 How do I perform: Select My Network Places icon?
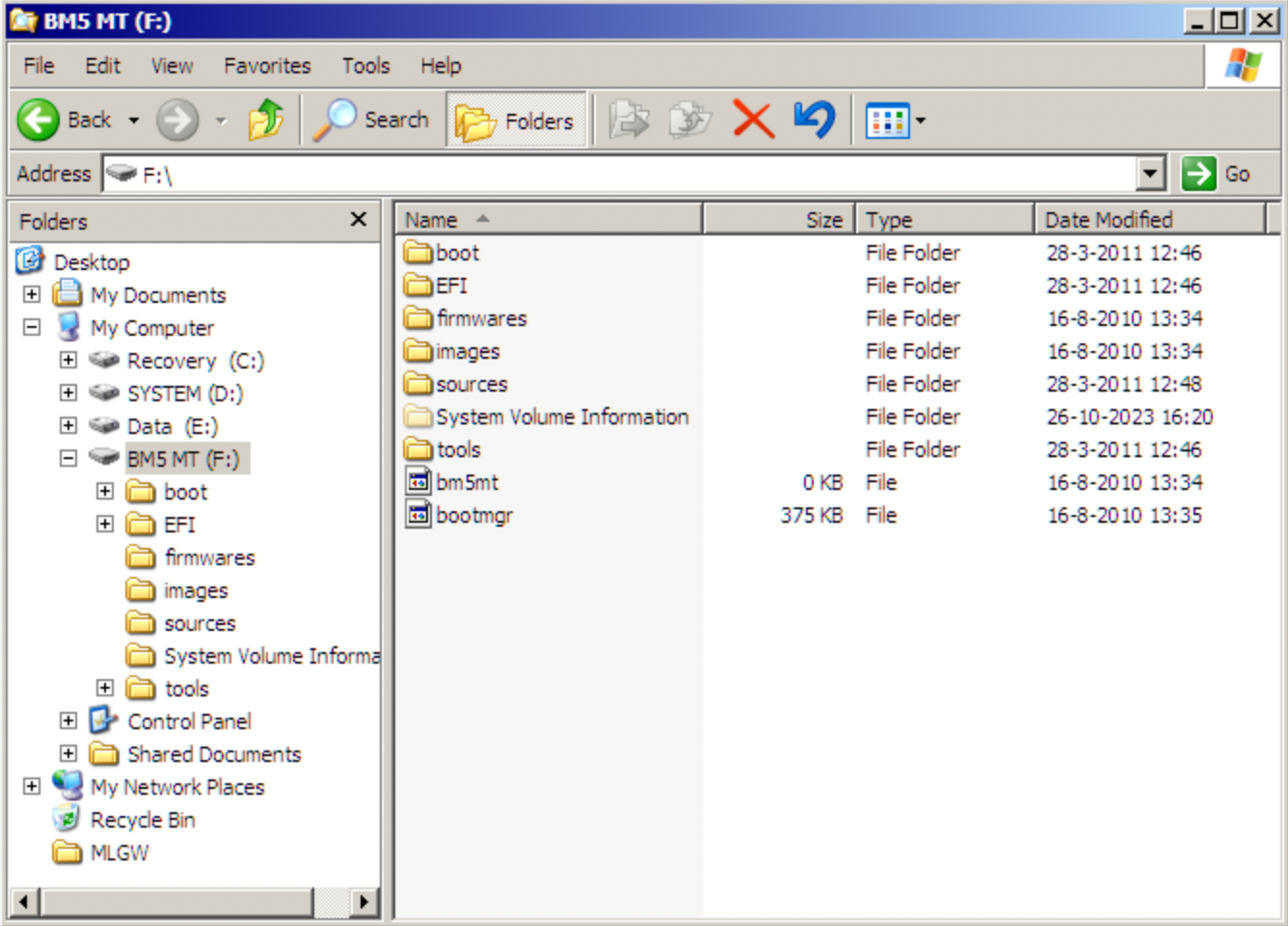67,784
